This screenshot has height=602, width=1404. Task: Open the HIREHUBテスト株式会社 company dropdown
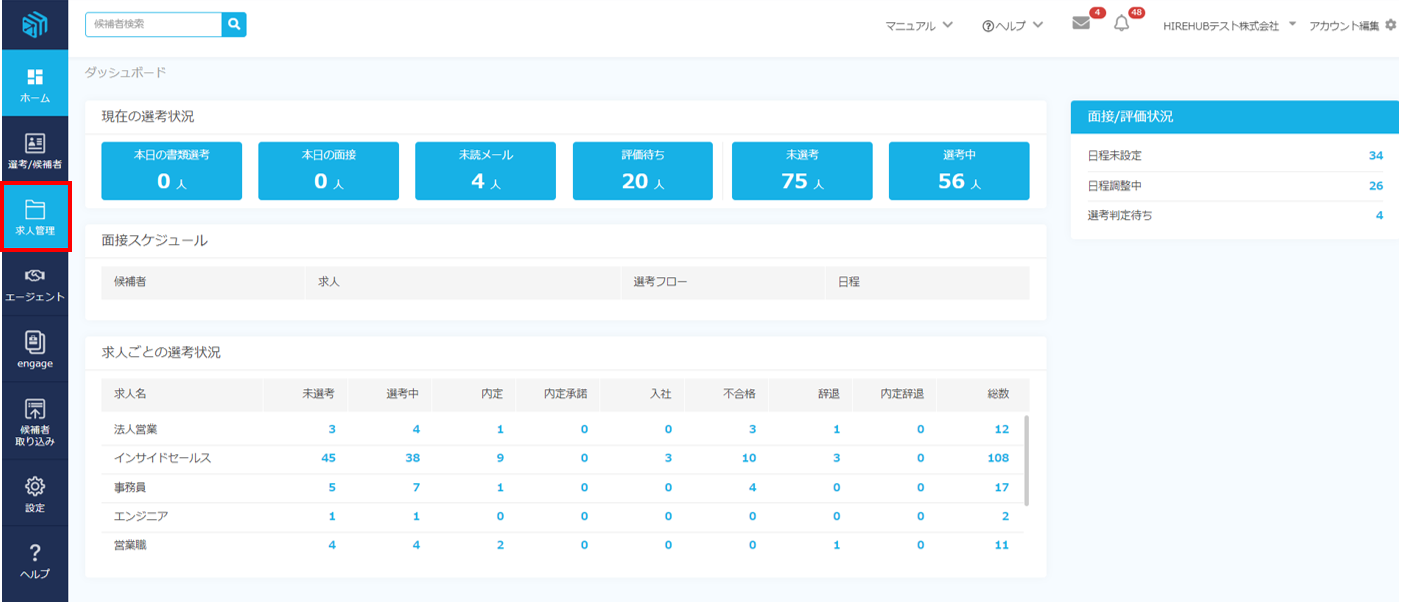coord(1228,25)
